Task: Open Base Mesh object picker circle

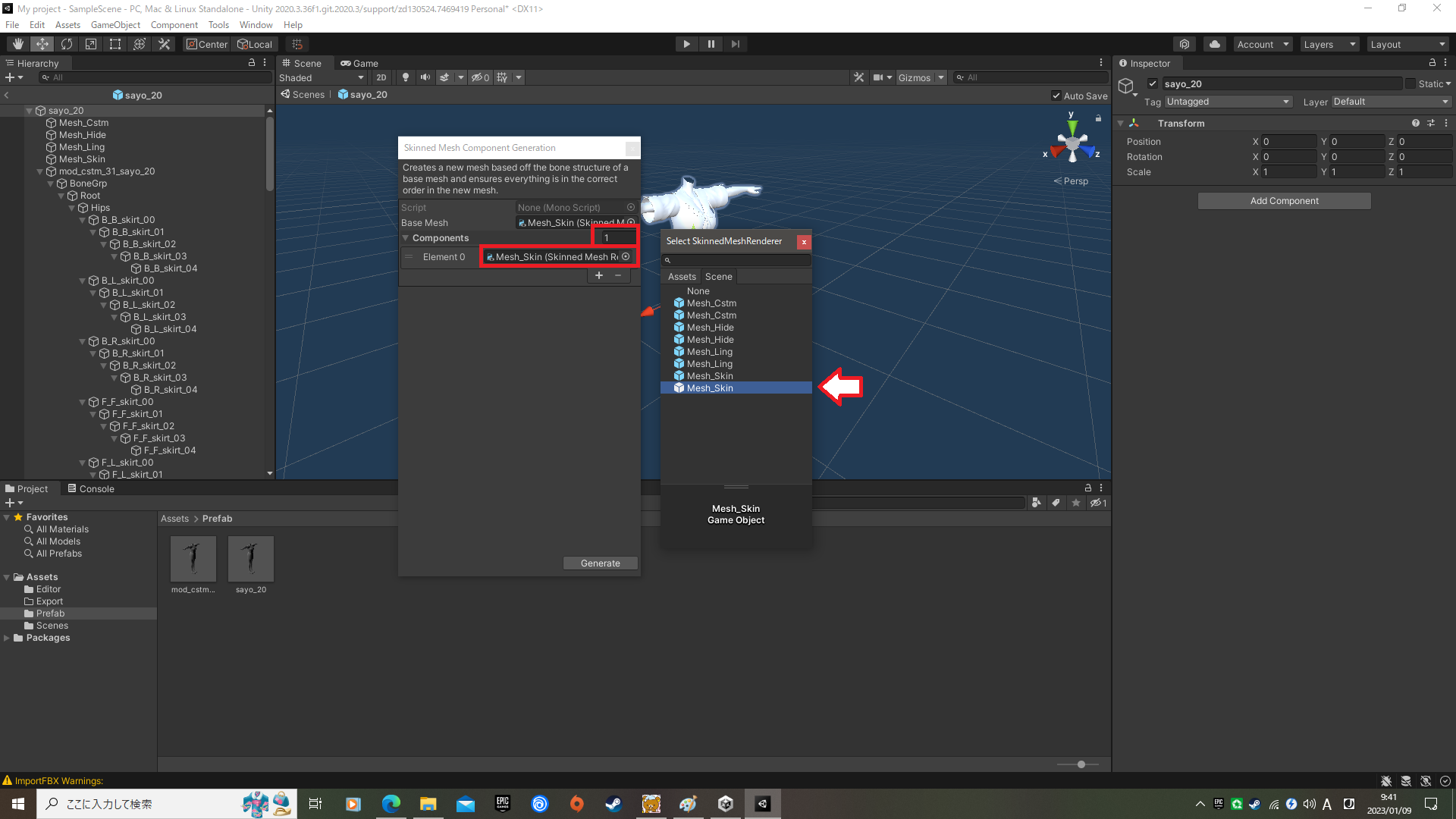Action: click(631, 222)
